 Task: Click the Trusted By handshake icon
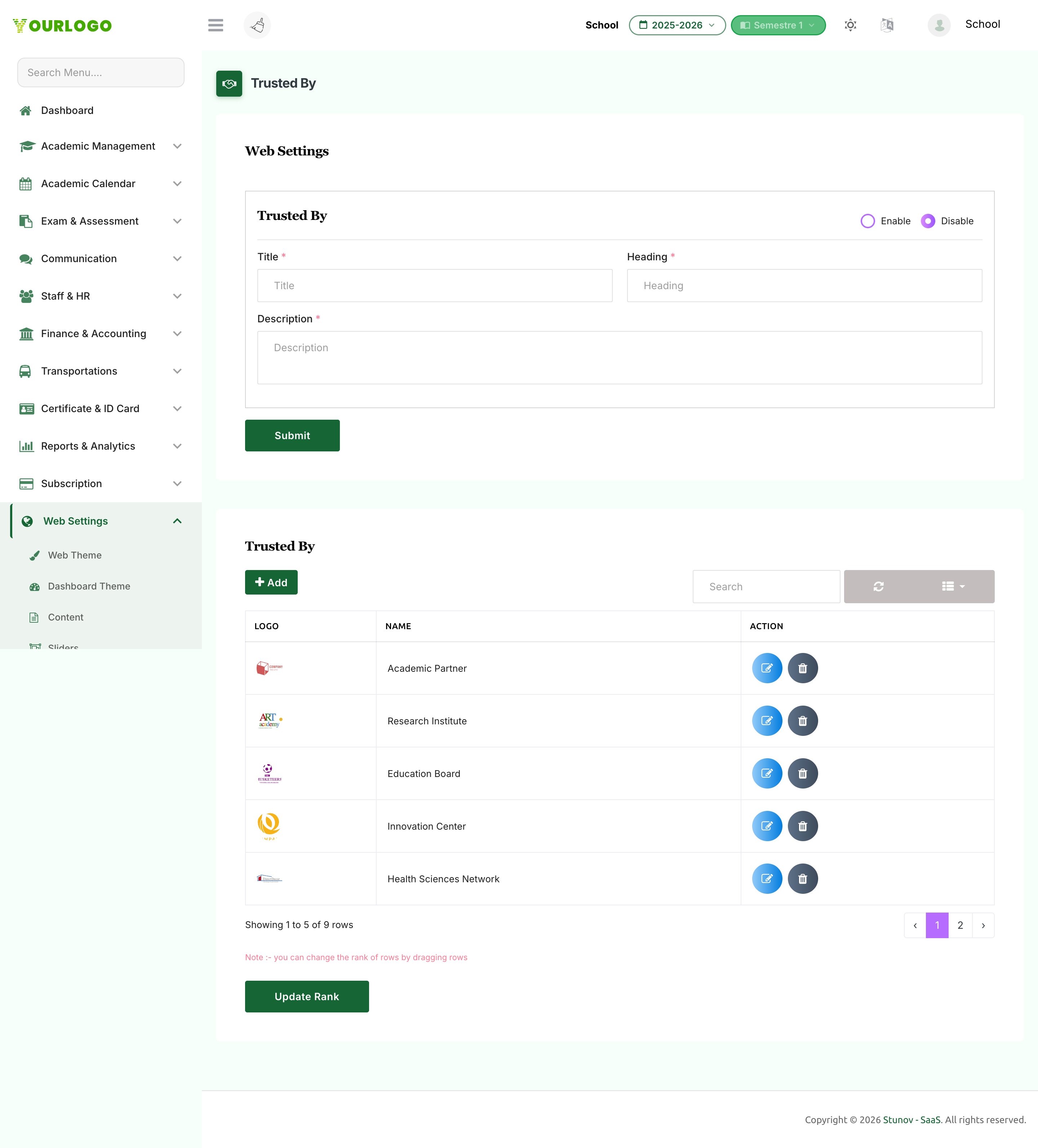click(x=229, y=84)
